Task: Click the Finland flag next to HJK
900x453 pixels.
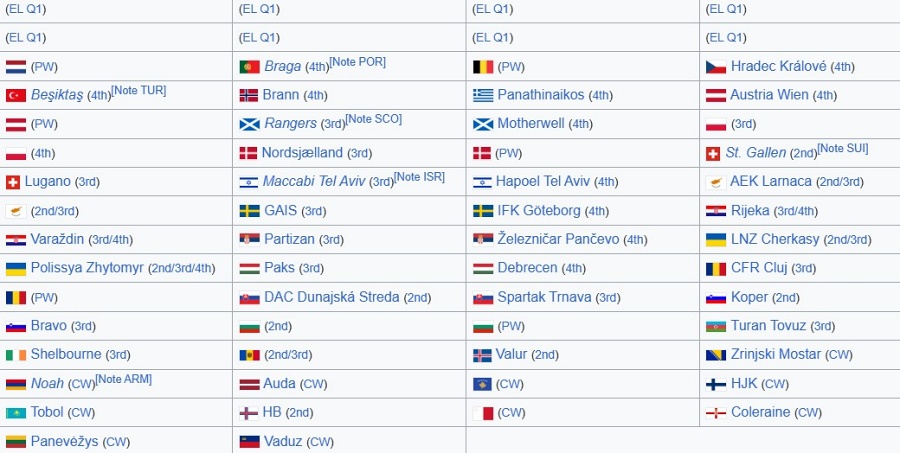Action: point(716,384)
